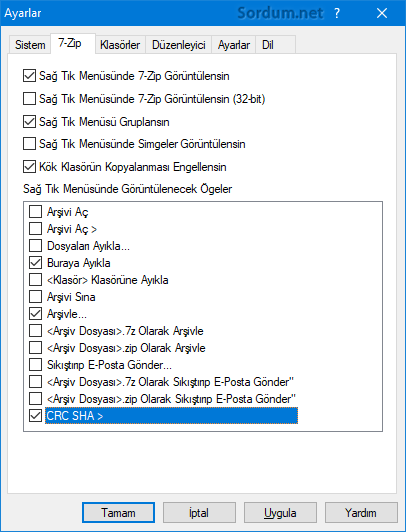Open the Ayarlar tab

pyautogui.click(x=234, y=45)
